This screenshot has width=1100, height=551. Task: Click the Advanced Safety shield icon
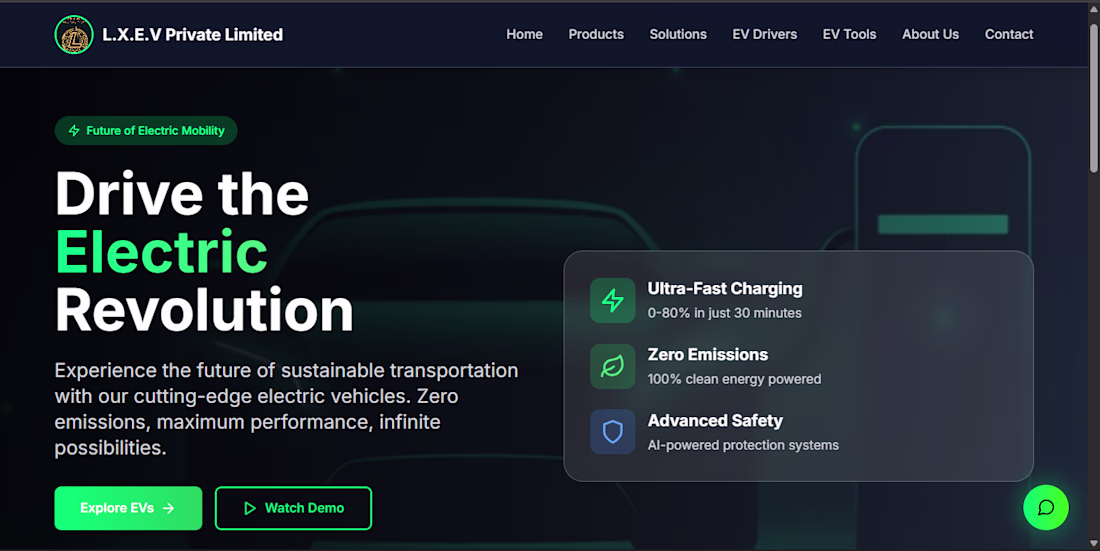point(612,432)
